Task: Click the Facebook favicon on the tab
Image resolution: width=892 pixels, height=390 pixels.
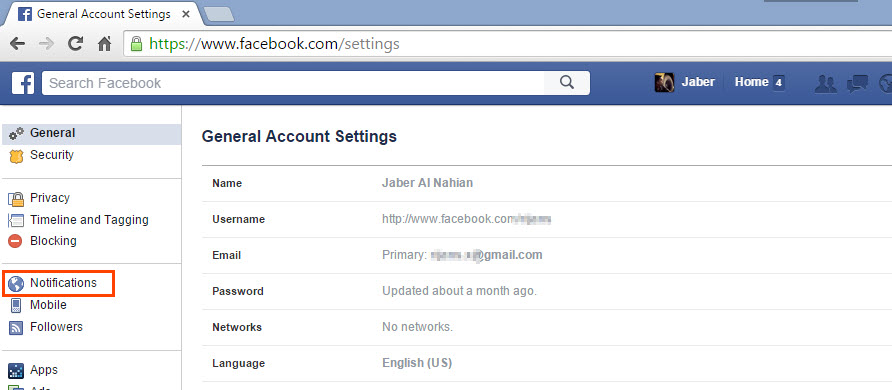Action: click(24, 14)
